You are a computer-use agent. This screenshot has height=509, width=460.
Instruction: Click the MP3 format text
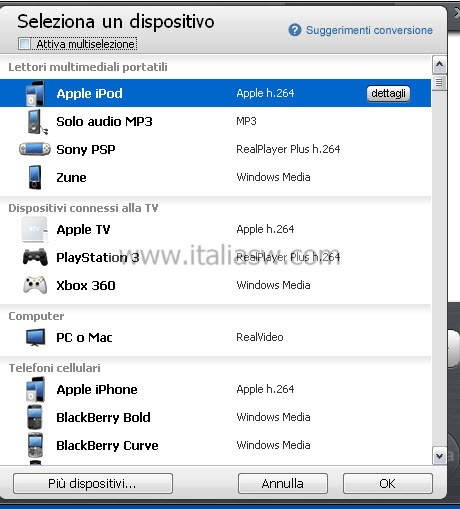(x=246, y=121)
